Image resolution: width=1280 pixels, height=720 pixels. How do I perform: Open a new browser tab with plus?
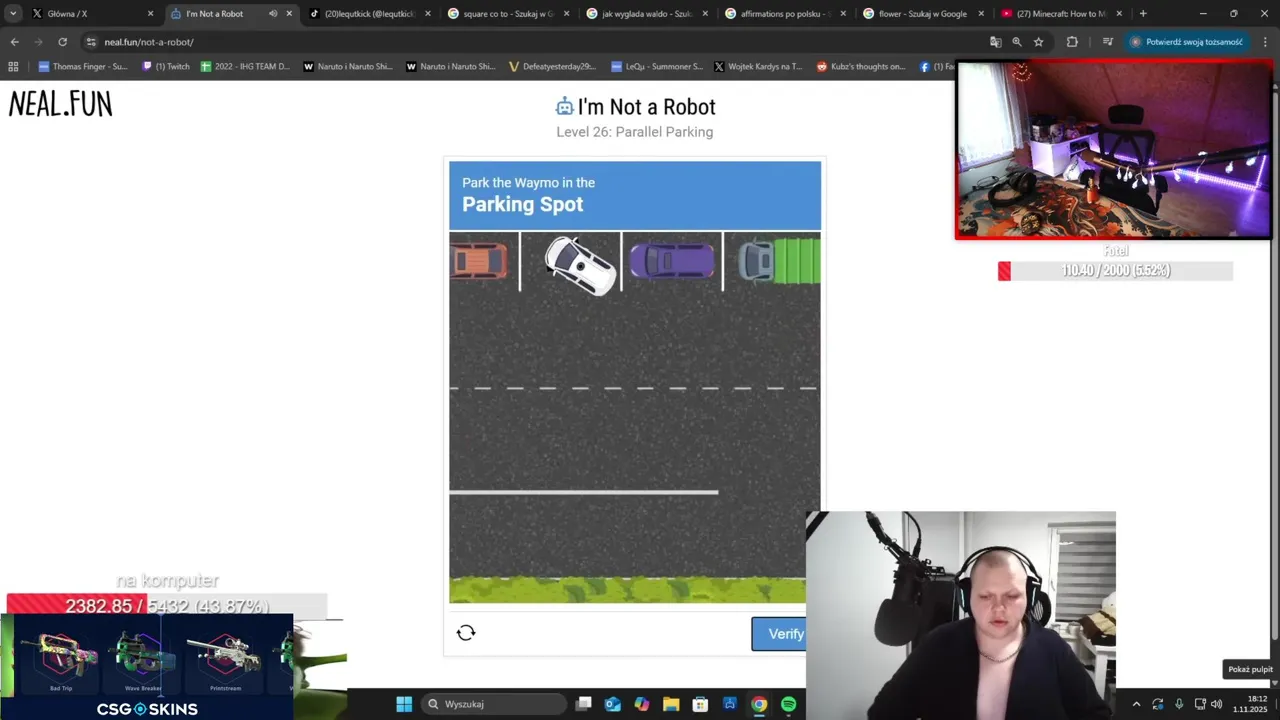(1143, 14)
